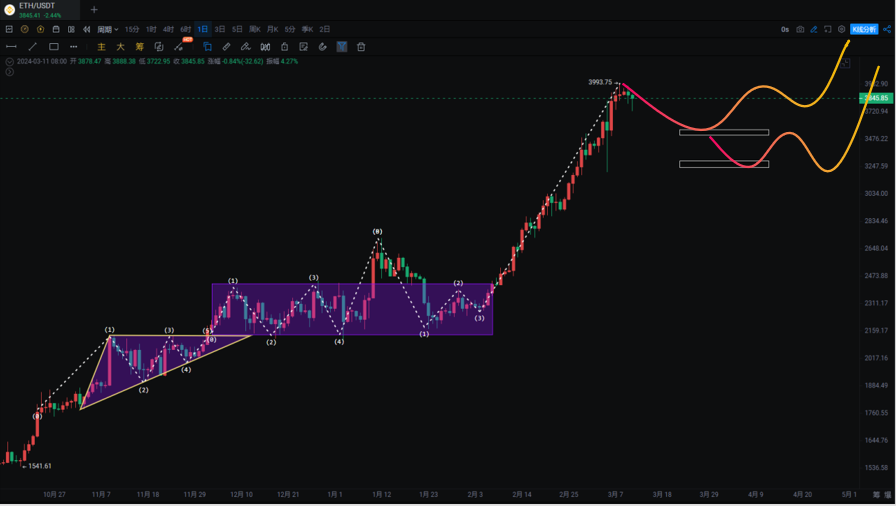Click the split-panes icon in top toolbar
This screenshot has width=896, height=506.
pyautogui.click(x=71, y=29)
